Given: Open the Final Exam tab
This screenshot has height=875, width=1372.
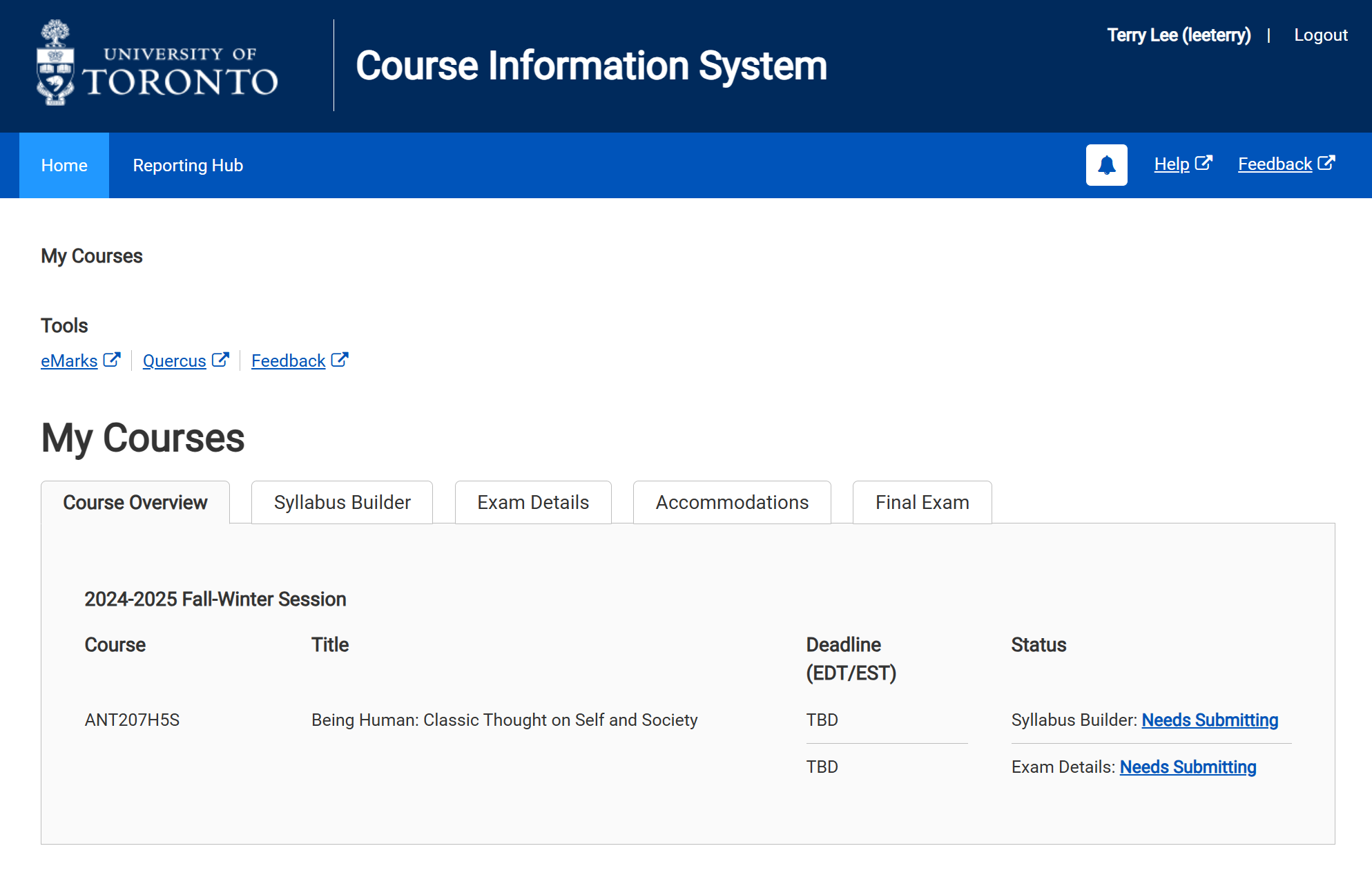Looking at the screenshot, I should (x=922, y=502).
